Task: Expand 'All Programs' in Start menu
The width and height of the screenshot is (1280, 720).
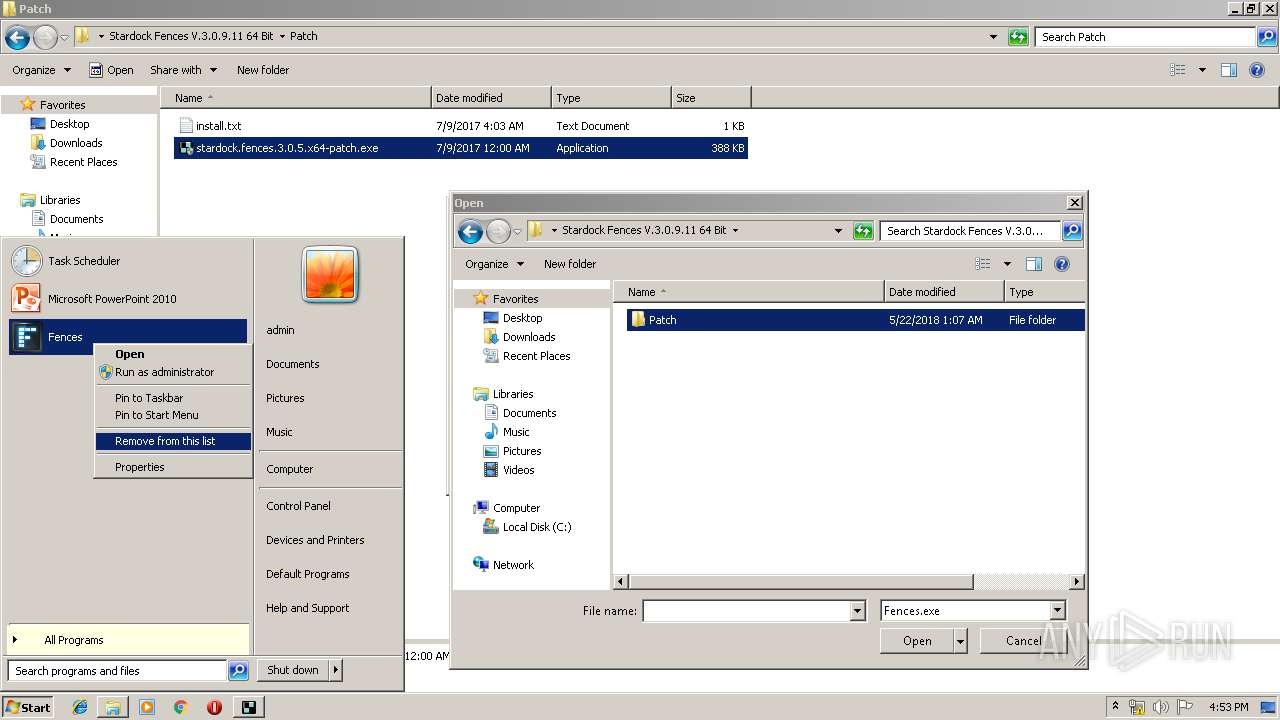Action: pos(127,640)
